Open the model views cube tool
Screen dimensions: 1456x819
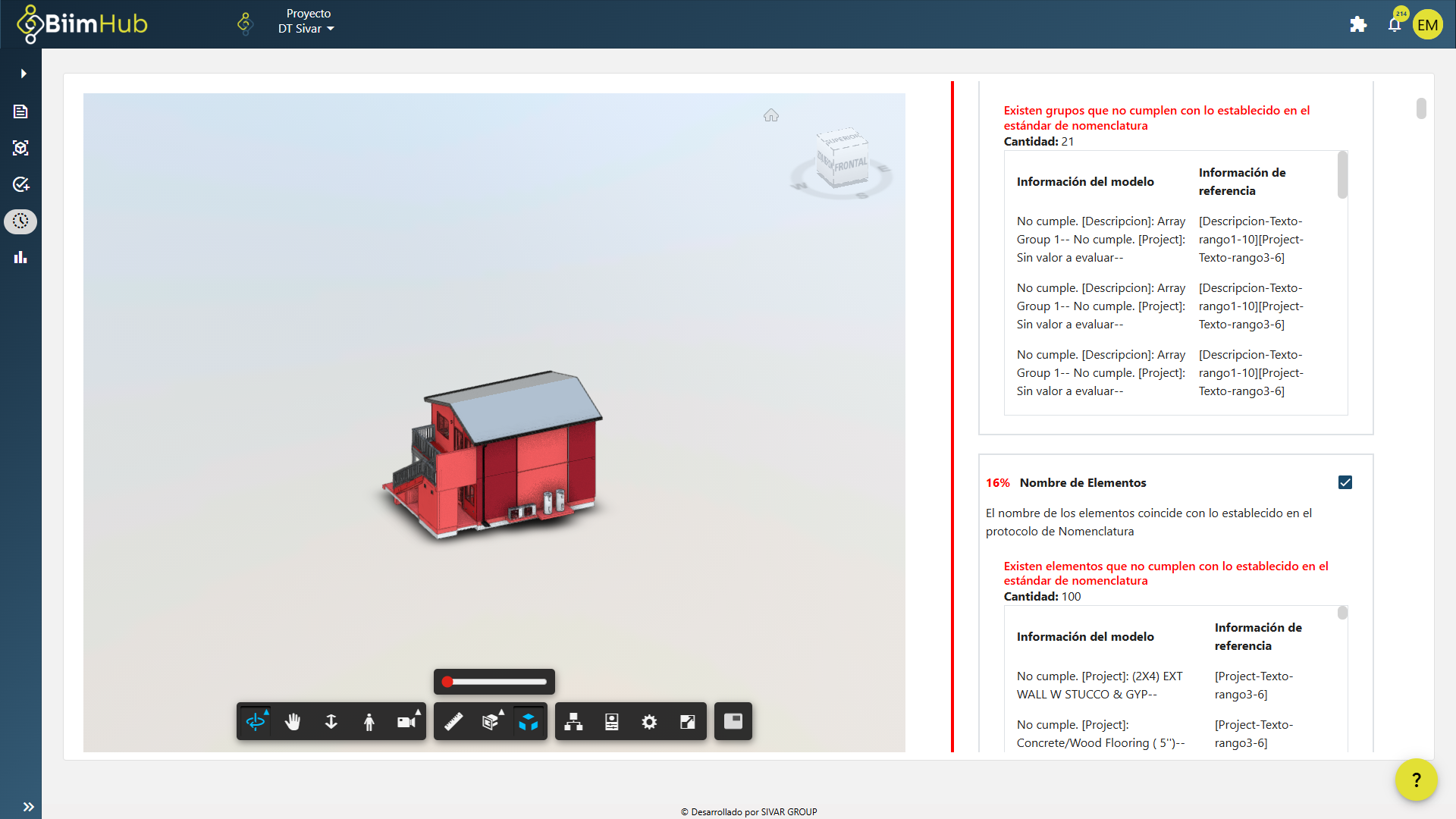[x=529, y=721]
